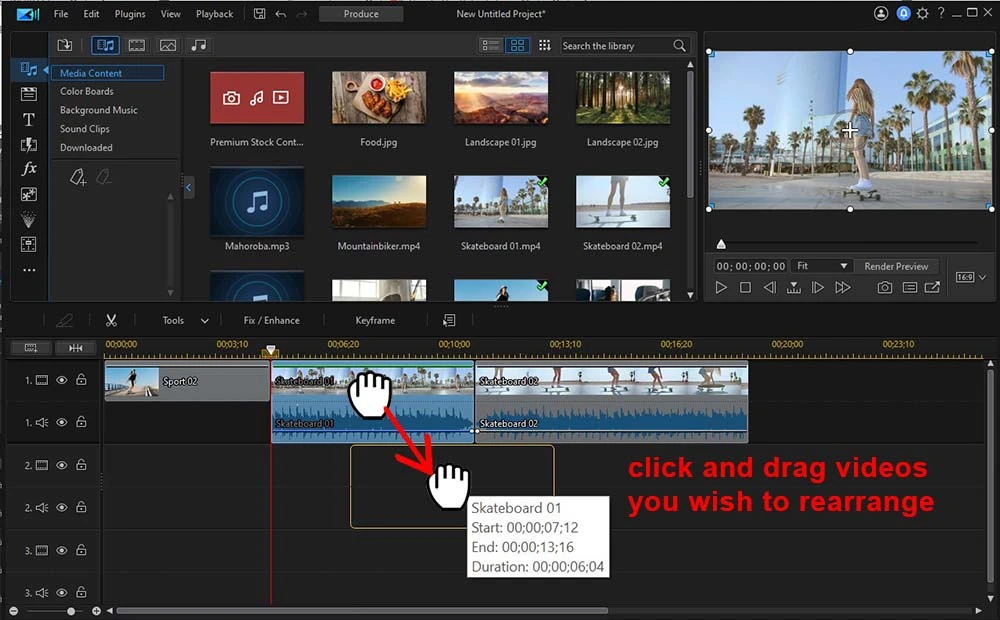Click the import media folder icon
This screenshot has height=620, width=1000.
tap(64, 45)
